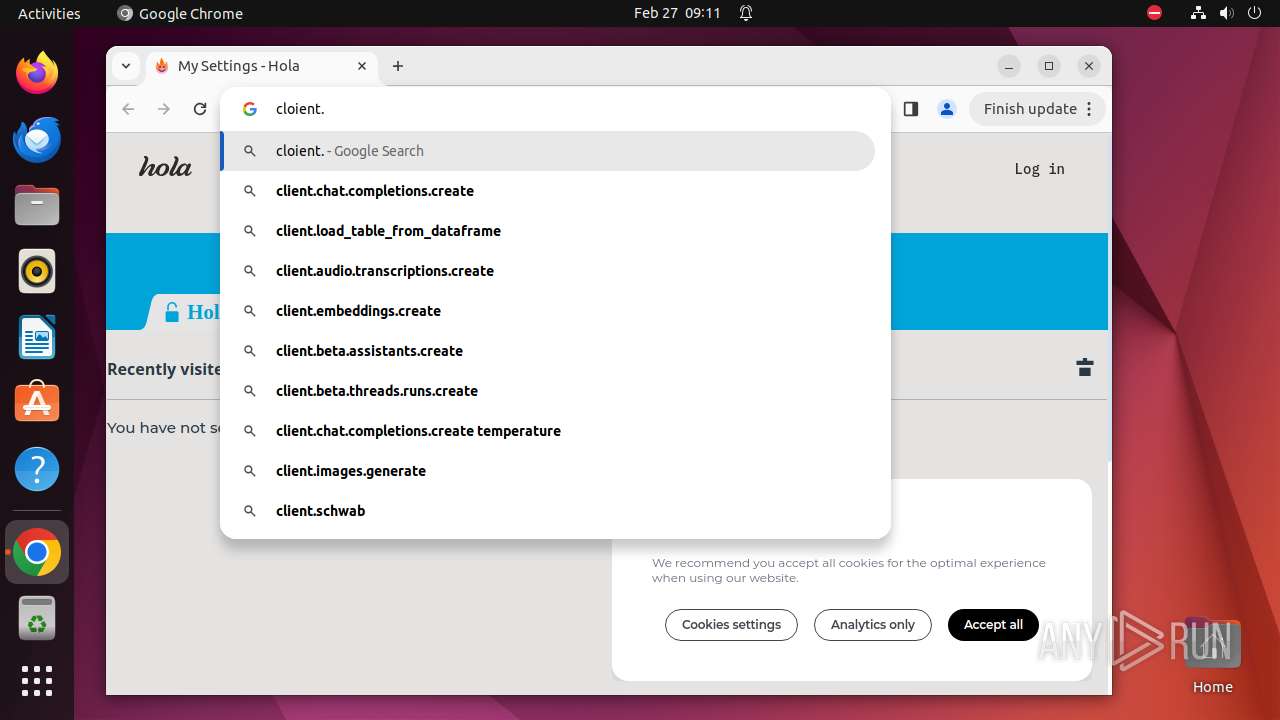Close the My Settings - Hola tab
The width and height of the screenshot is (1280, 720).
tap(362, 66)
